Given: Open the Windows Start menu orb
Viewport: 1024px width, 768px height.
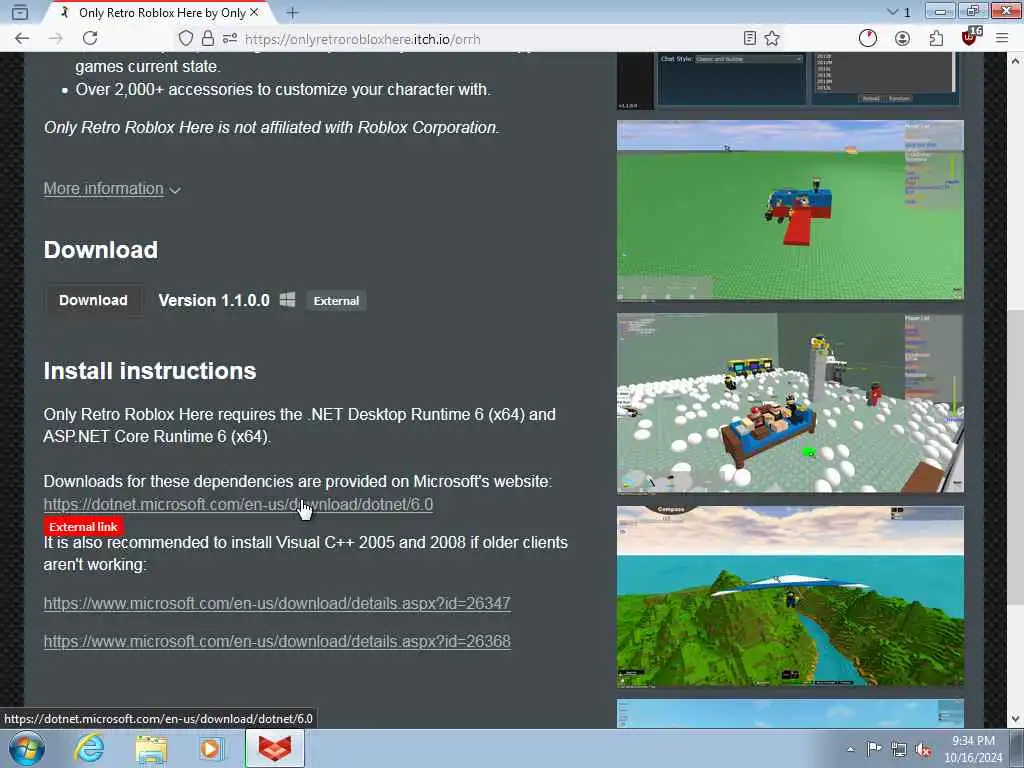Looking at the screenshot, I should coord(27,748).
